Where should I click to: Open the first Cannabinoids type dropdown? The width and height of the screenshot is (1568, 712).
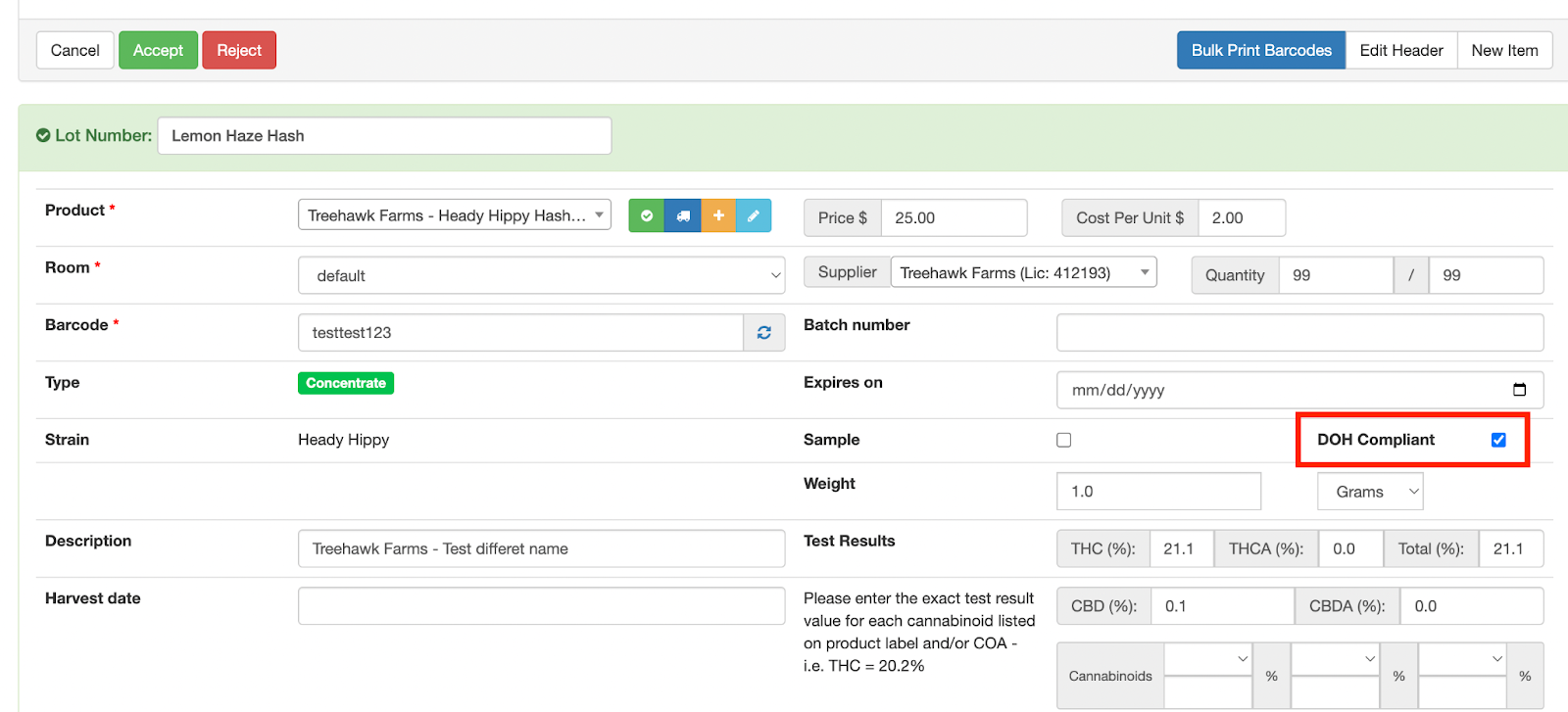tap(1208, 659)
